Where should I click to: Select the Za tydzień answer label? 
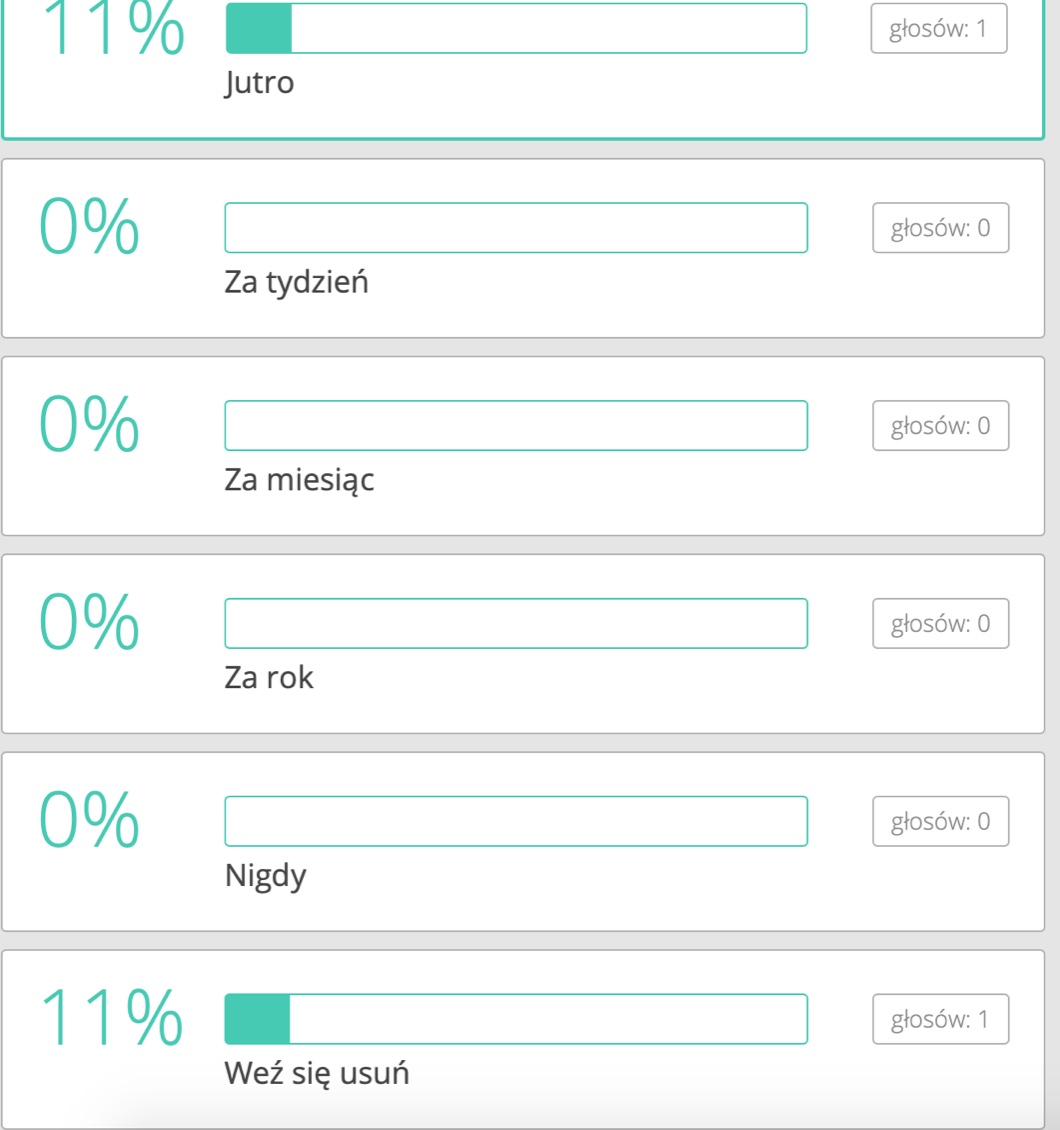(x=296, y=283)
